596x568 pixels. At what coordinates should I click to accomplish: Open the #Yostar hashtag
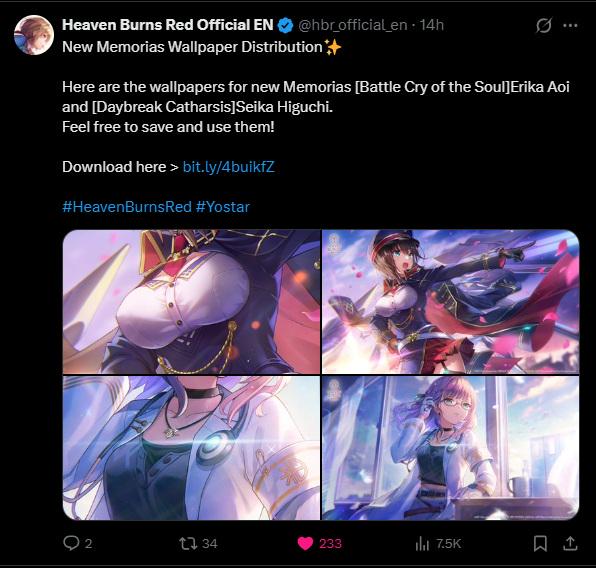point(223,207)
